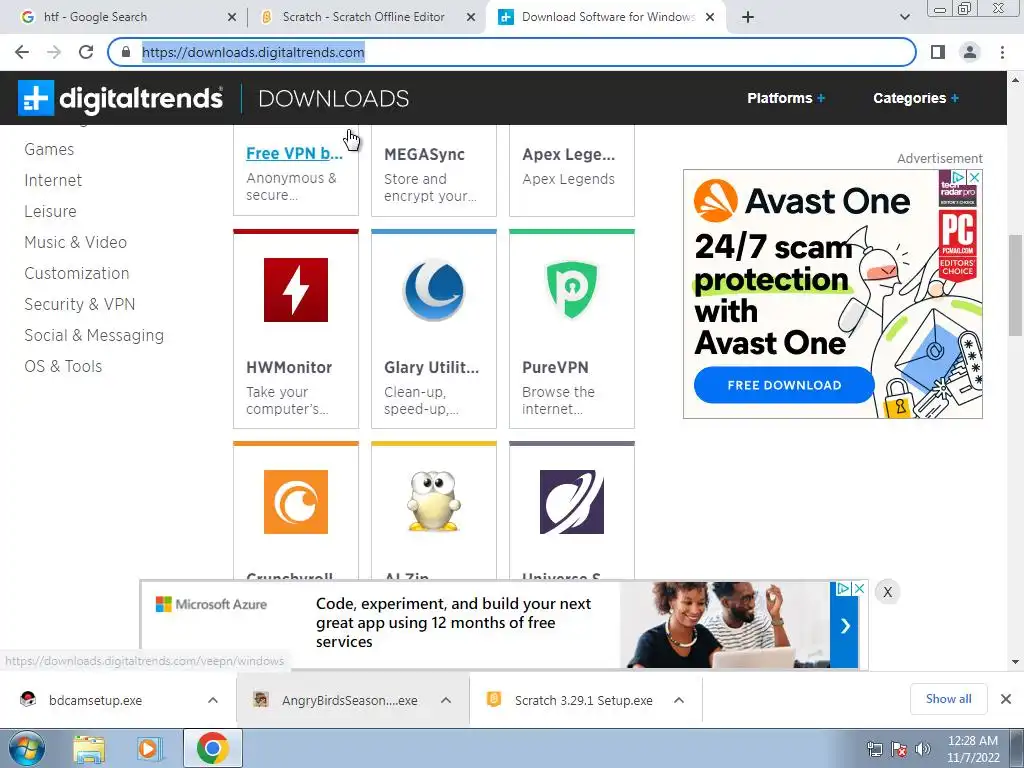
Task: Click the DOWNLOADS header text
Action: coord(334,99)
